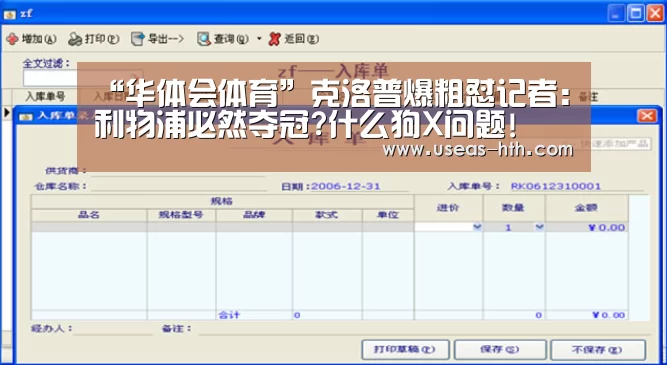The height and width of the screenshot is (365, 667).
Task: Open the 进价 cell dropdown arrow
Action: 477,227
